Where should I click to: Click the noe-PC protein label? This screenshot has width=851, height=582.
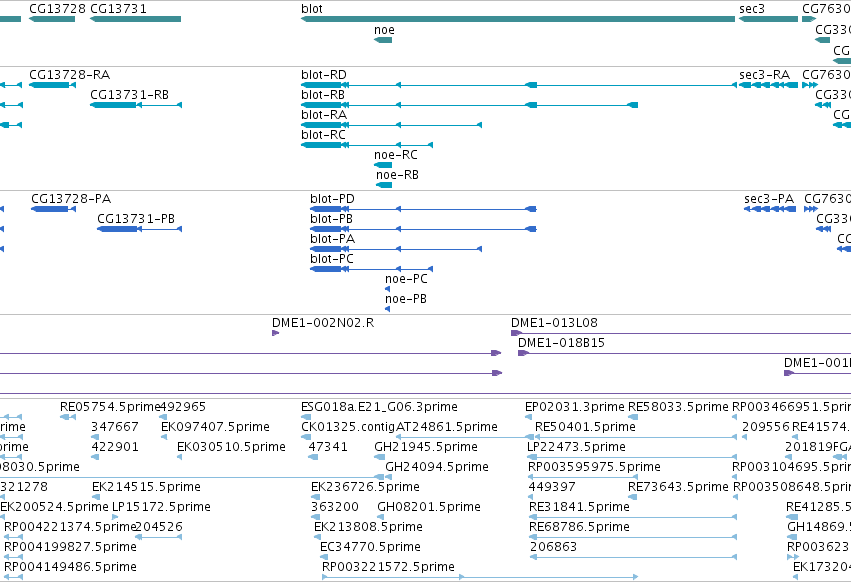tap(406, 279)
